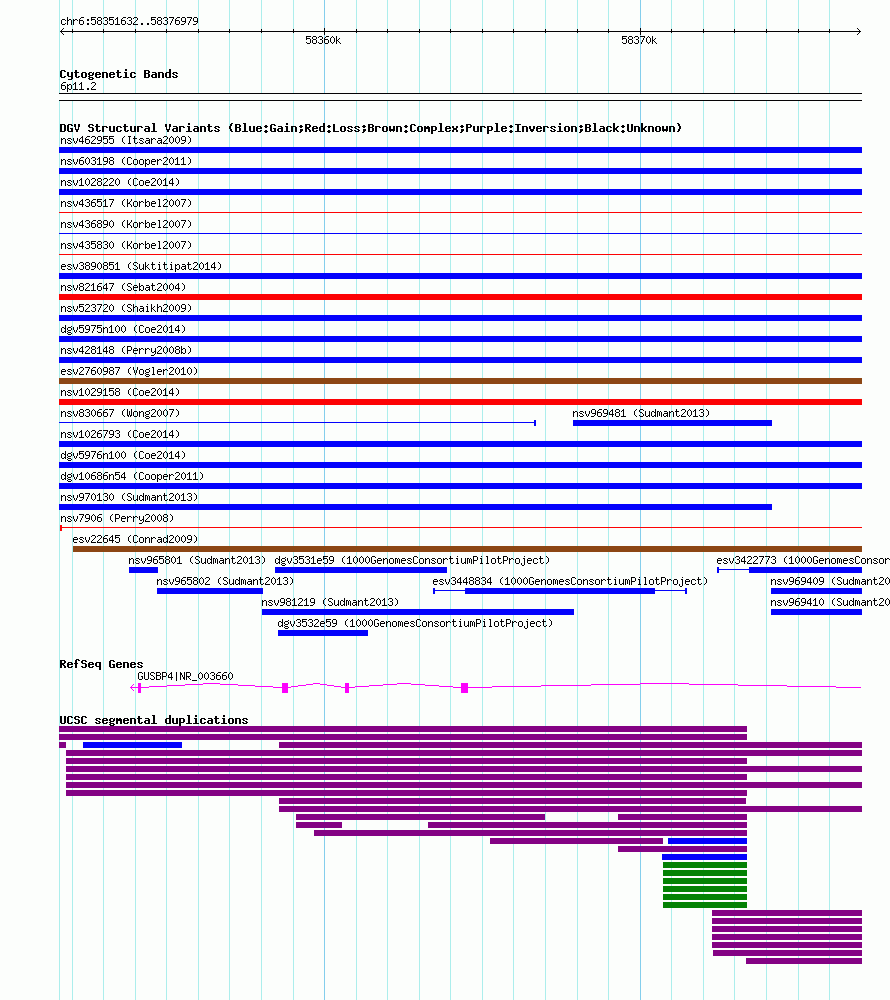This screenshot has height=1000, width=890.
Task: Select the dgv3532e59 blue bar
Action: 323,633
